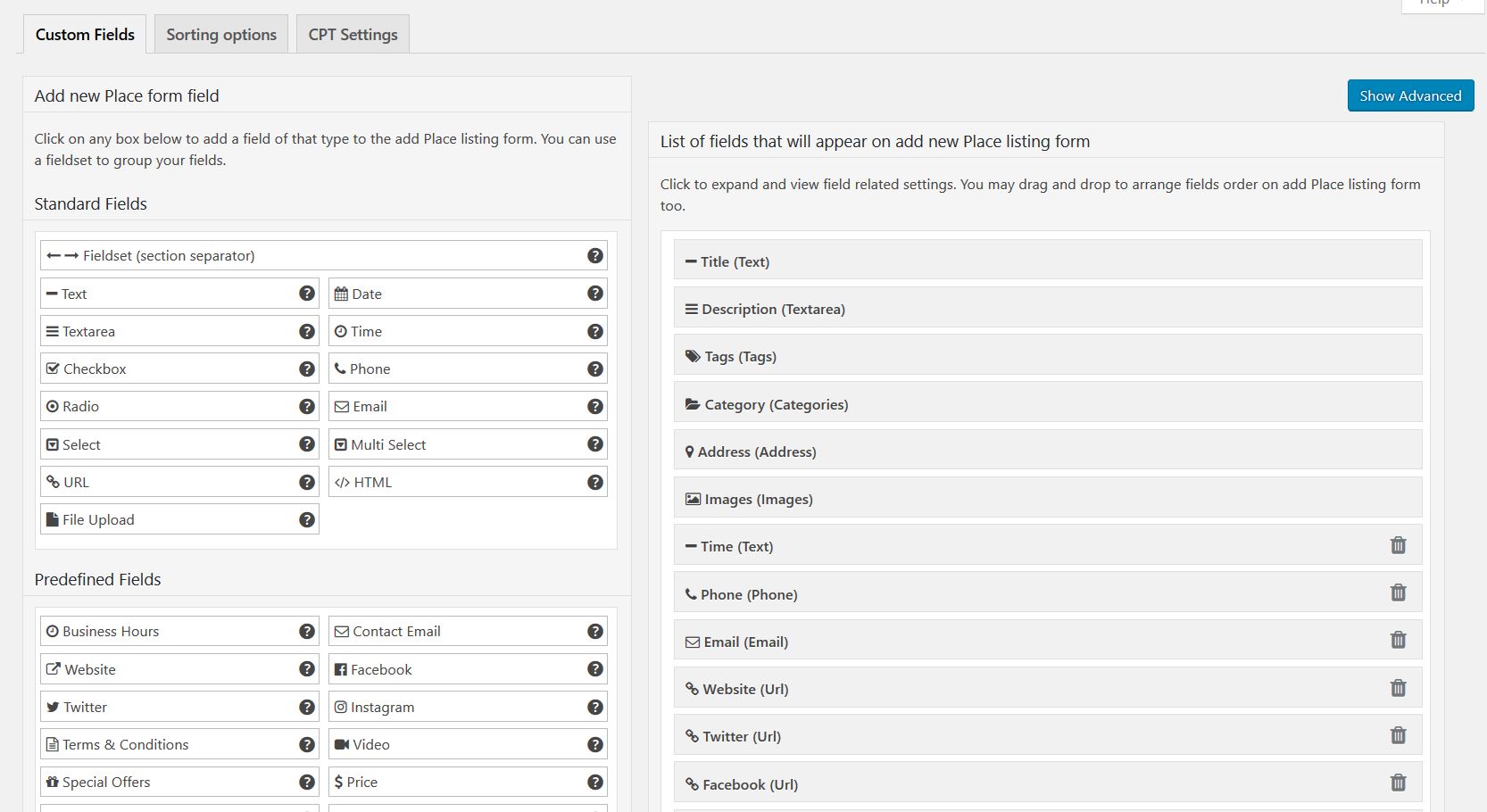Screen dimensions: 1487x812
Task: Click trash icon on Phone (Phone) row
Action: click(x=1398, y=592)
